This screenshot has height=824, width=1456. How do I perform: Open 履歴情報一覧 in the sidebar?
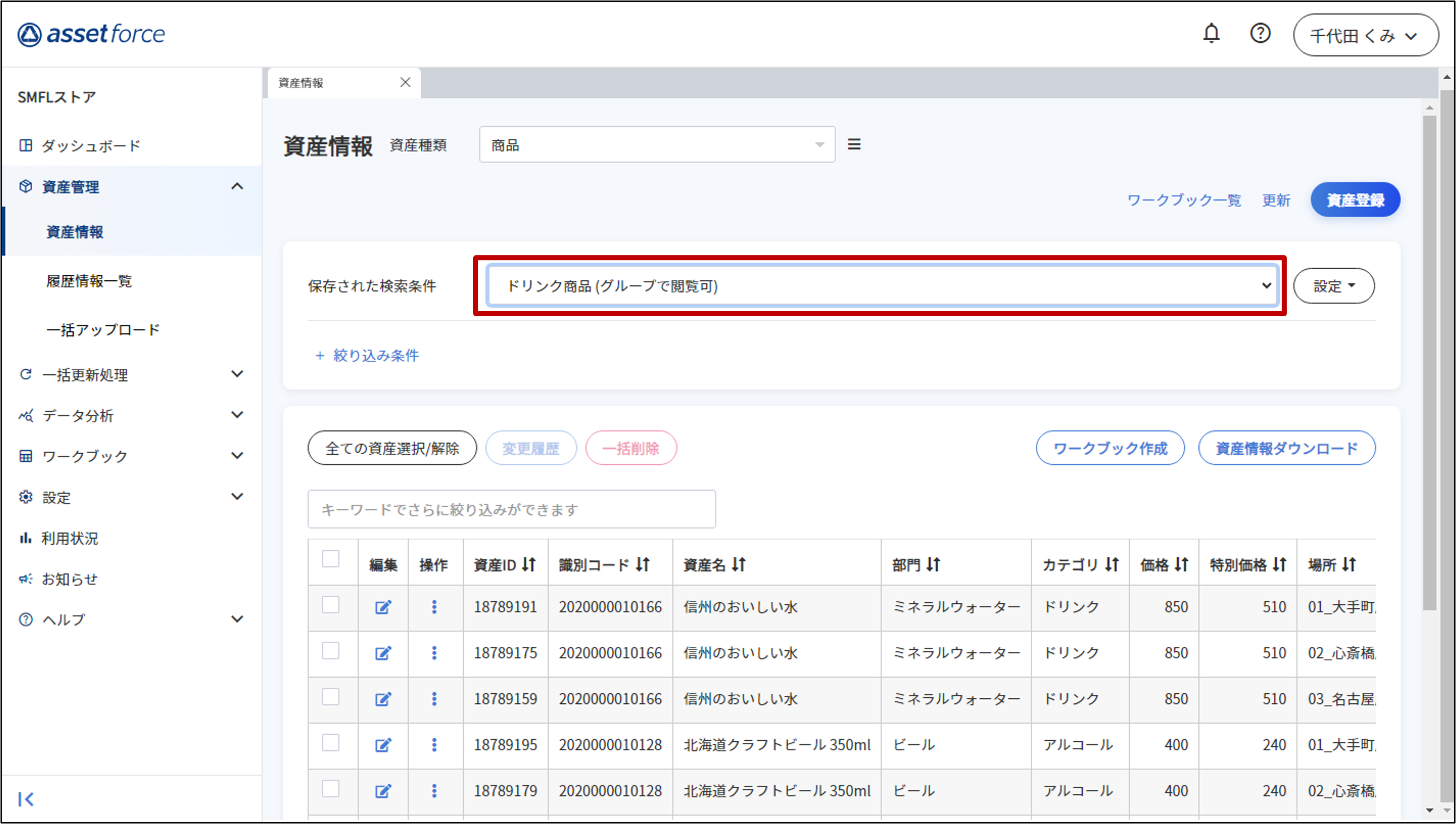pos(89,280)
